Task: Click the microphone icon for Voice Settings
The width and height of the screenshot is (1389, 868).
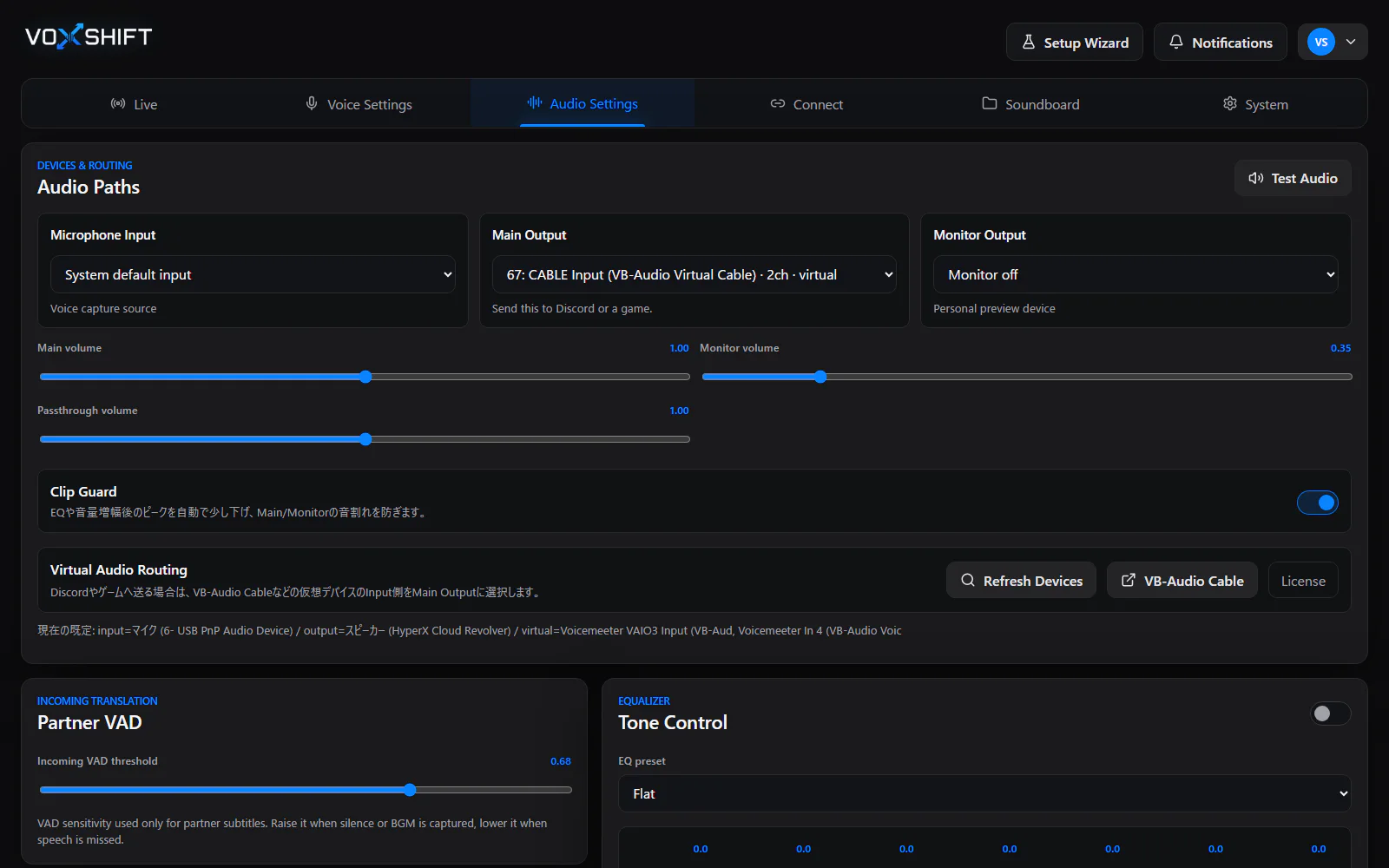Action: coord(312,103)
